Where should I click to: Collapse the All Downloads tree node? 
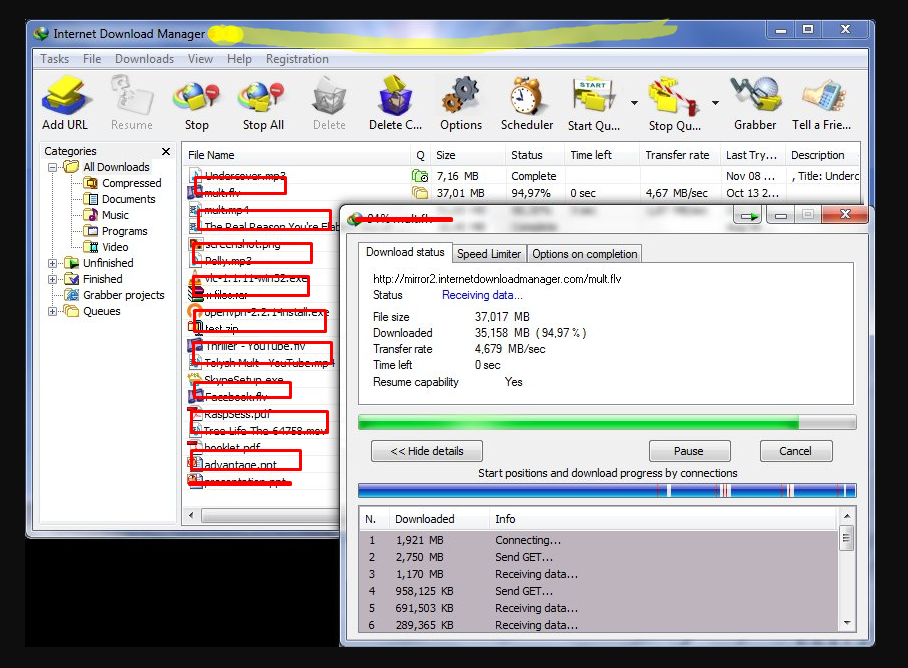pos(53,167)
